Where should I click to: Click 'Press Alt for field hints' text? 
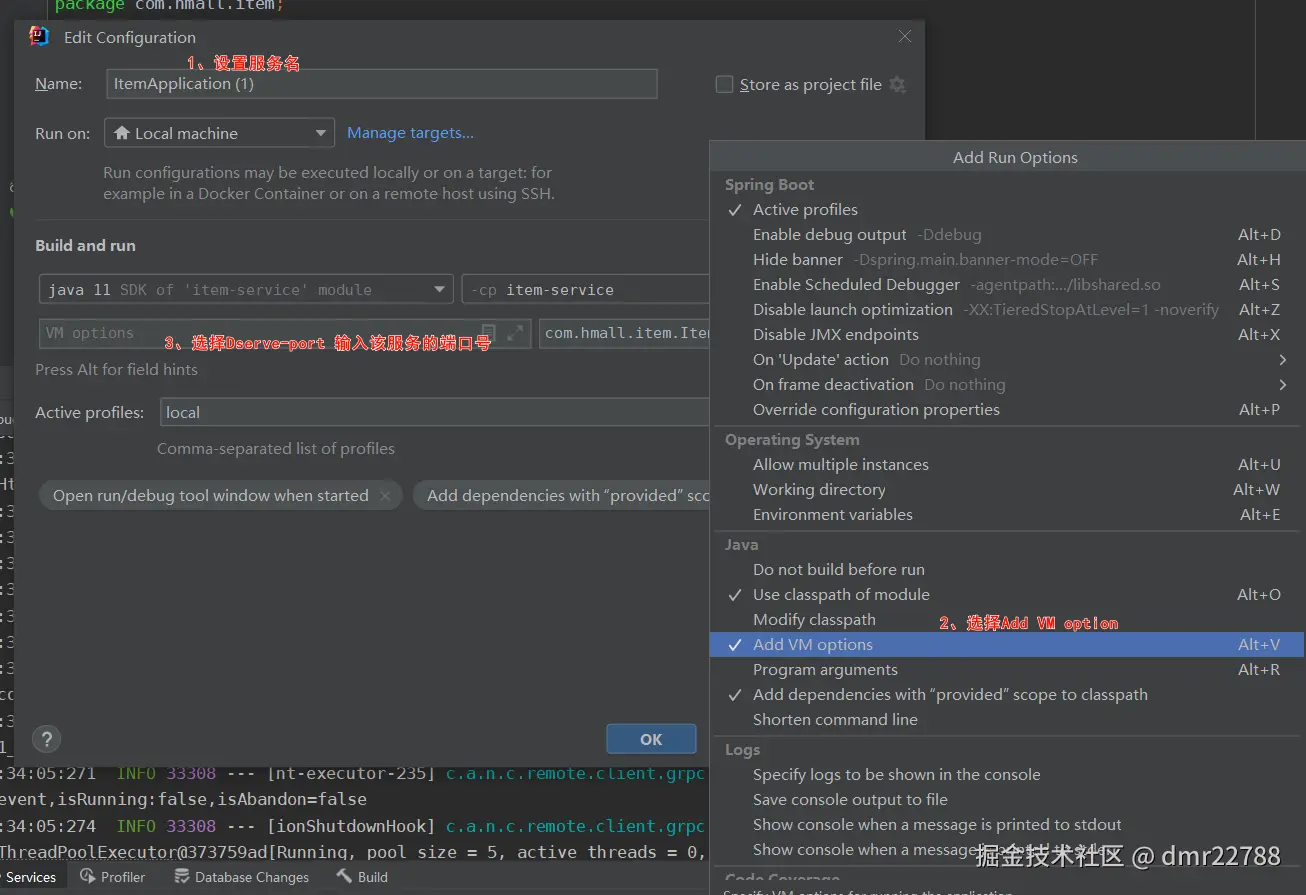click(116, 369)
